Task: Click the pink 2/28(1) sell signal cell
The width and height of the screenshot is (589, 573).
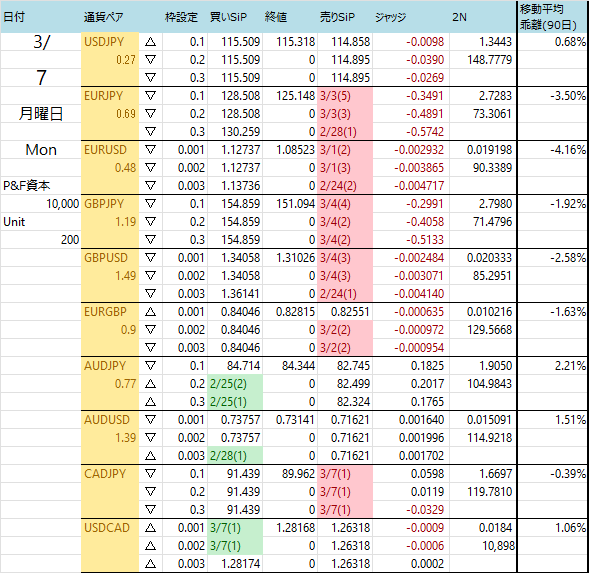Action: click(x=345, y=132)
